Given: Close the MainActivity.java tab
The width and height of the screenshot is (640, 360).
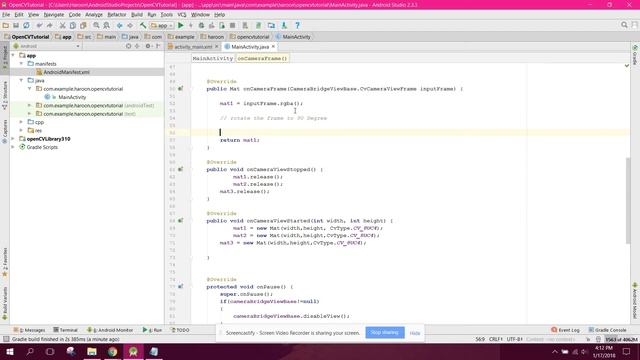Looking at the screenshot, I should (273, 47).
